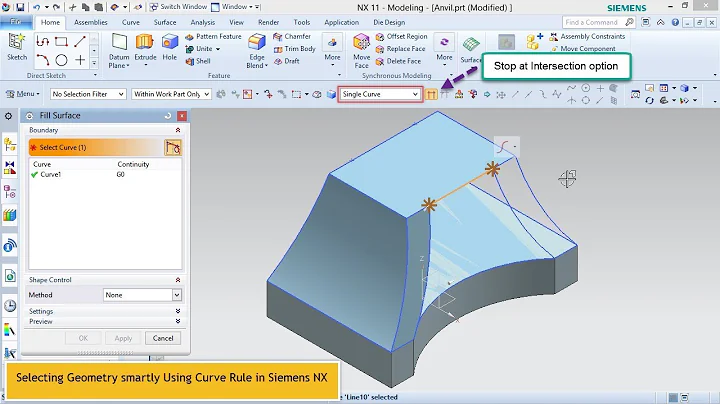This screenshot has width=720, height=404.
Task: Click the Apply button
Action: 123,338
